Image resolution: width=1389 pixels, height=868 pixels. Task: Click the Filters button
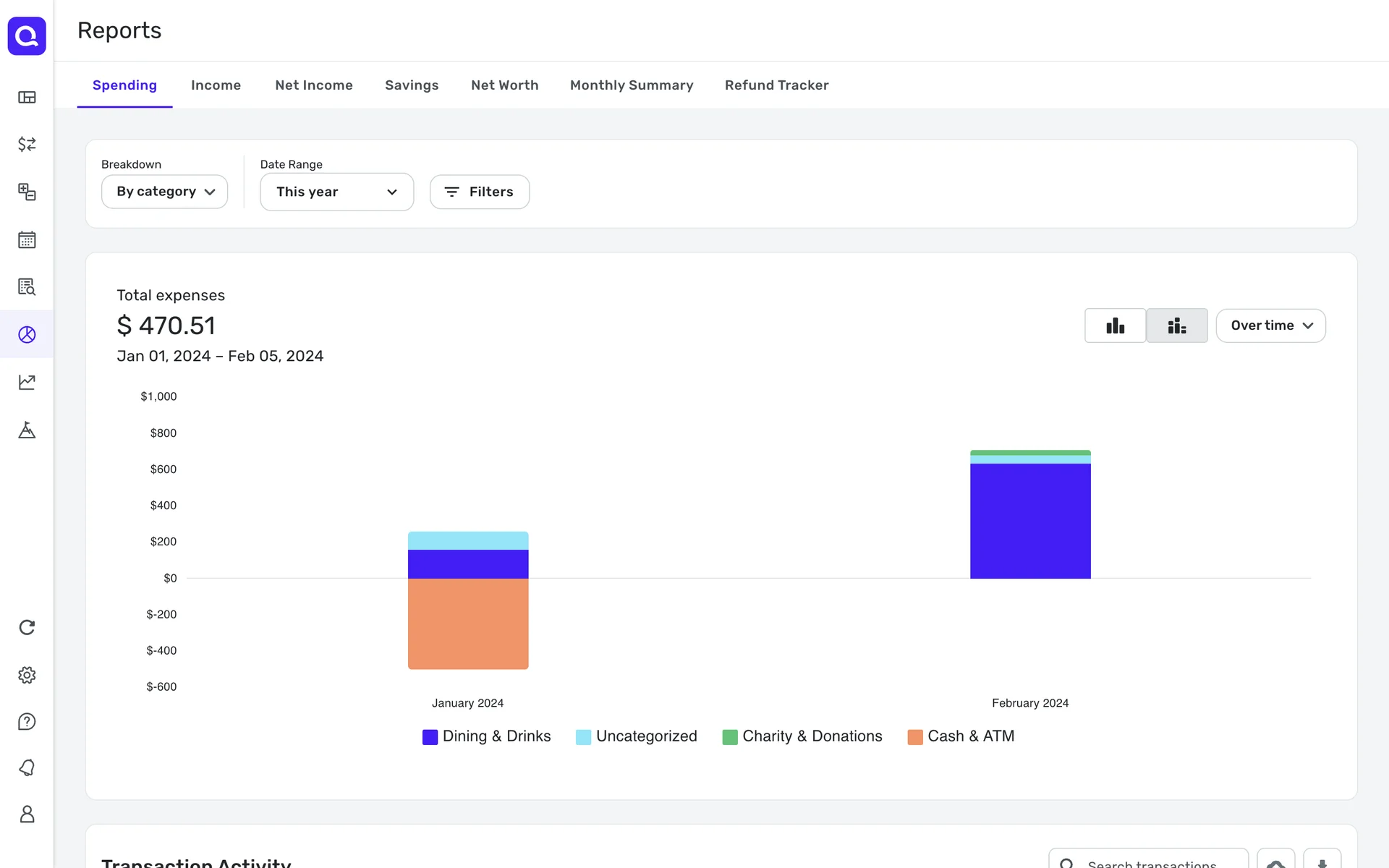point(479,192)
